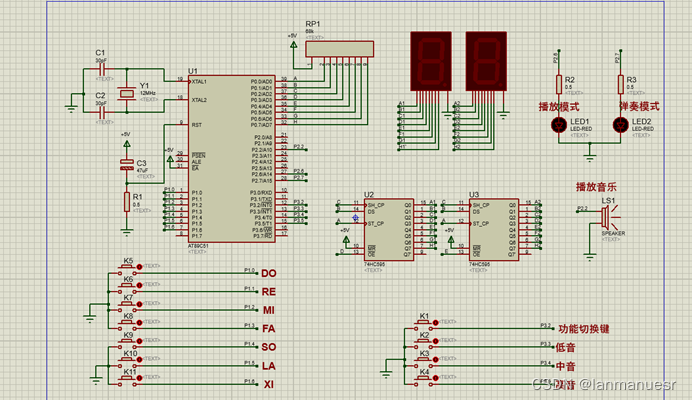Click the LA note label
Screen dimensions: 692x400
coord(268,366)
